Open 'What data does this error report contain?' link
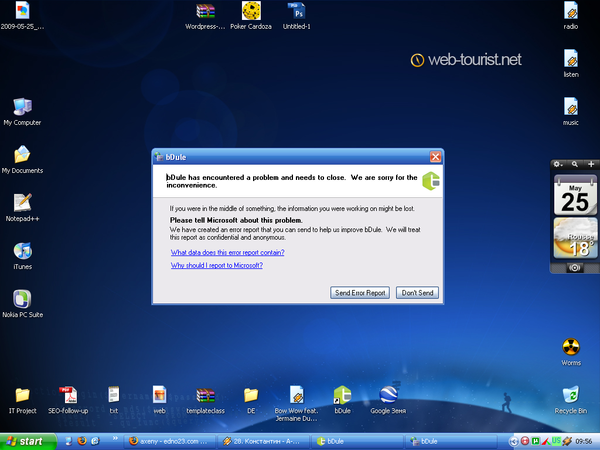Viewport: 600px width, 450px height. (228, 253)
